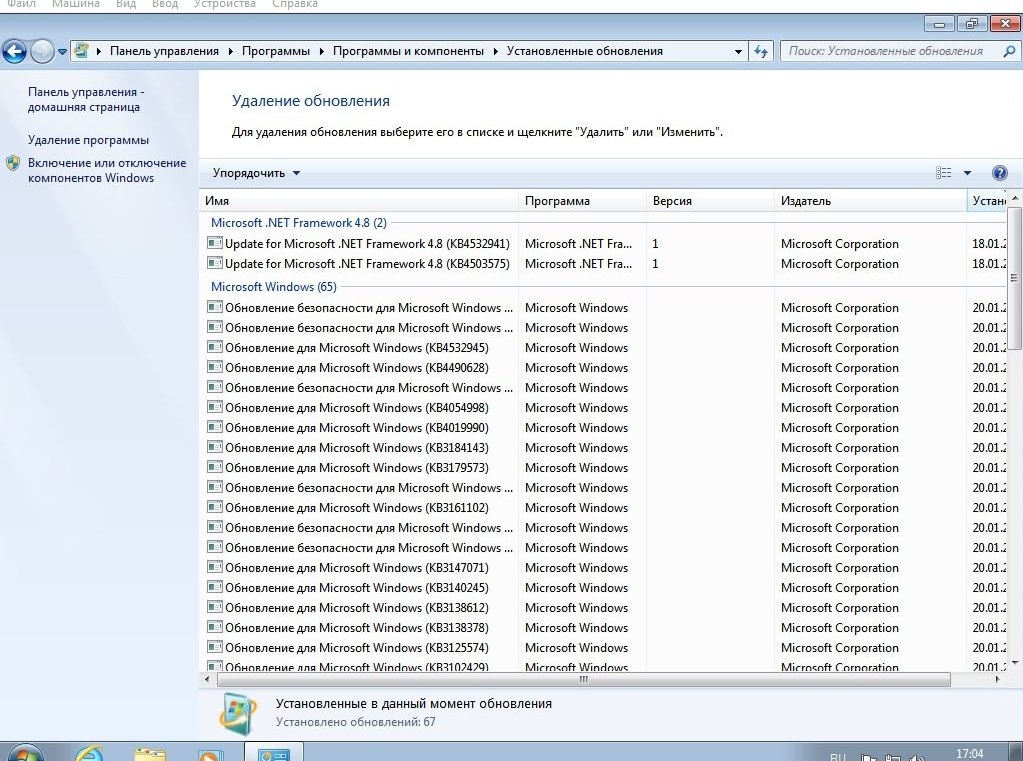Viewport: 1023px width, 761px height.
Task: Click the greyed-out Forward navigation arrow
Action: tap(42, 51)
